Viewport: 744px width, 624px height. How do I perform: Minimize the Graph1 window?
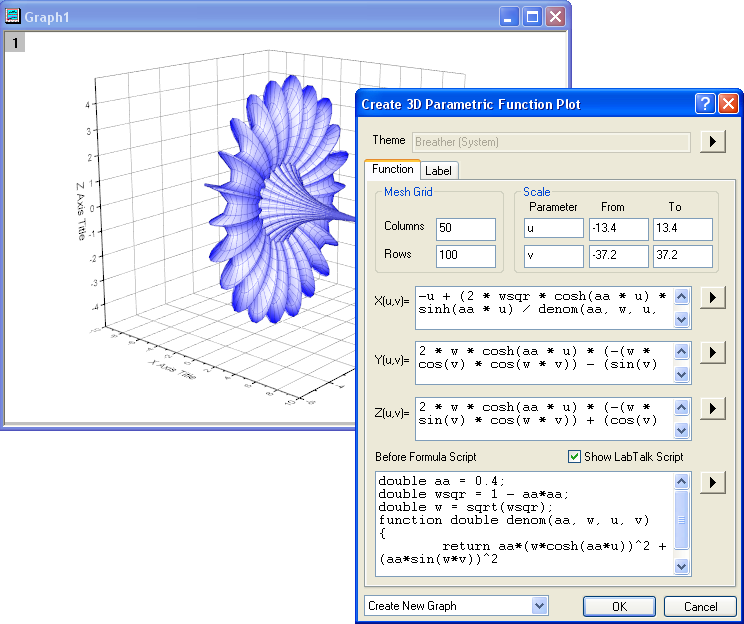click(509, 17)
